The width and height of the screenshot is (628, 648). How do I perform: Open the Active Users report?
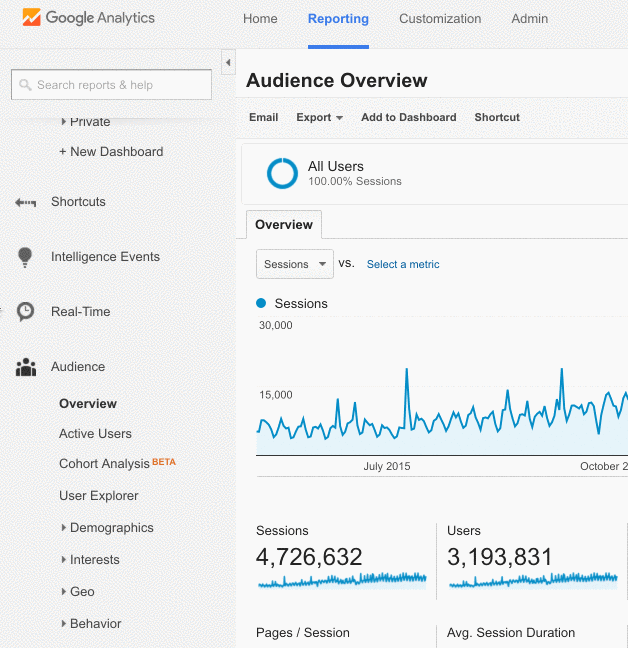click(95, 434)
